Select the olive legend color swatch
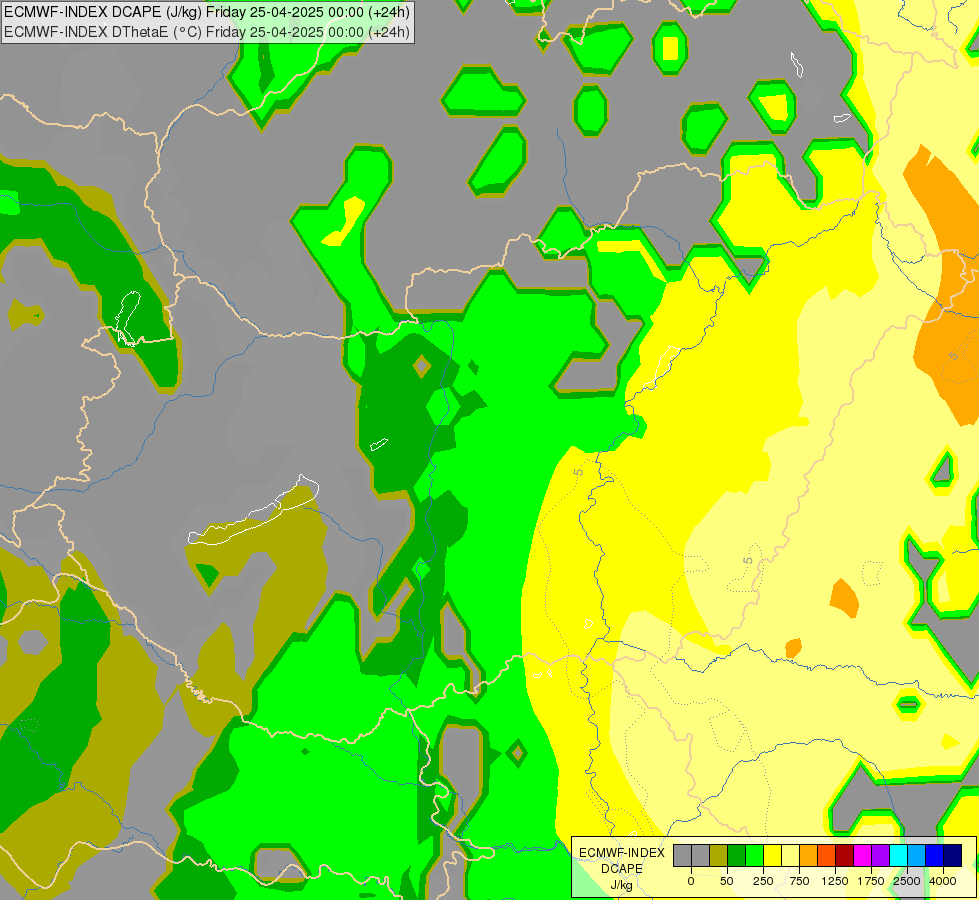This screenshot has width=979, height=900. (718, 855)
